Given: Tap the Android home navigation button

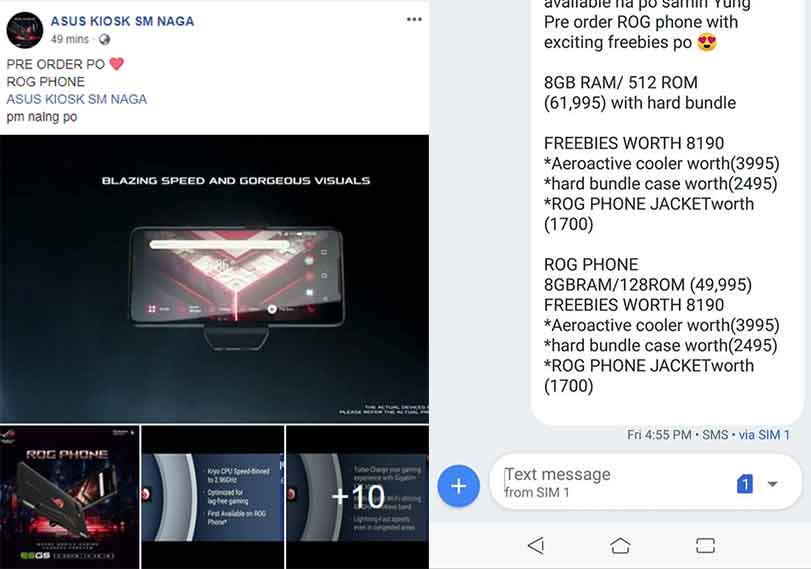Looking at the screenshot, I should click(x=620, y=545).
